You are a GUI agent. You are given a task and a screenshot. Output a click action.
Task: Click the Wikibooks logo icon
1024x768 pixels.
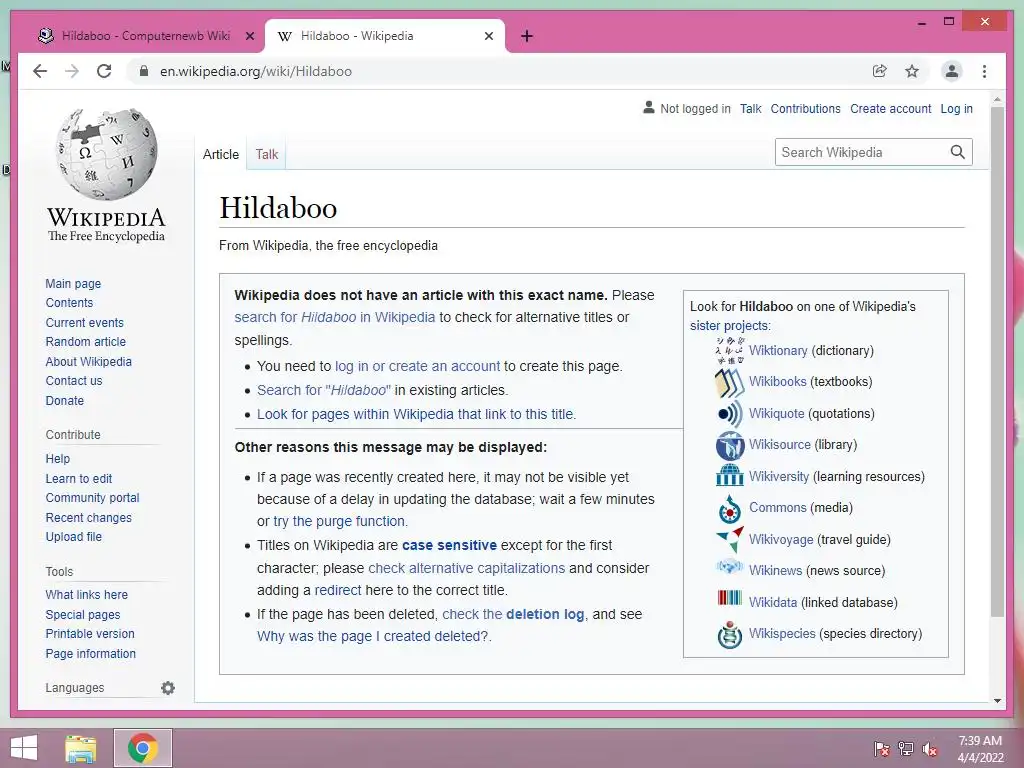pos(729,382)
